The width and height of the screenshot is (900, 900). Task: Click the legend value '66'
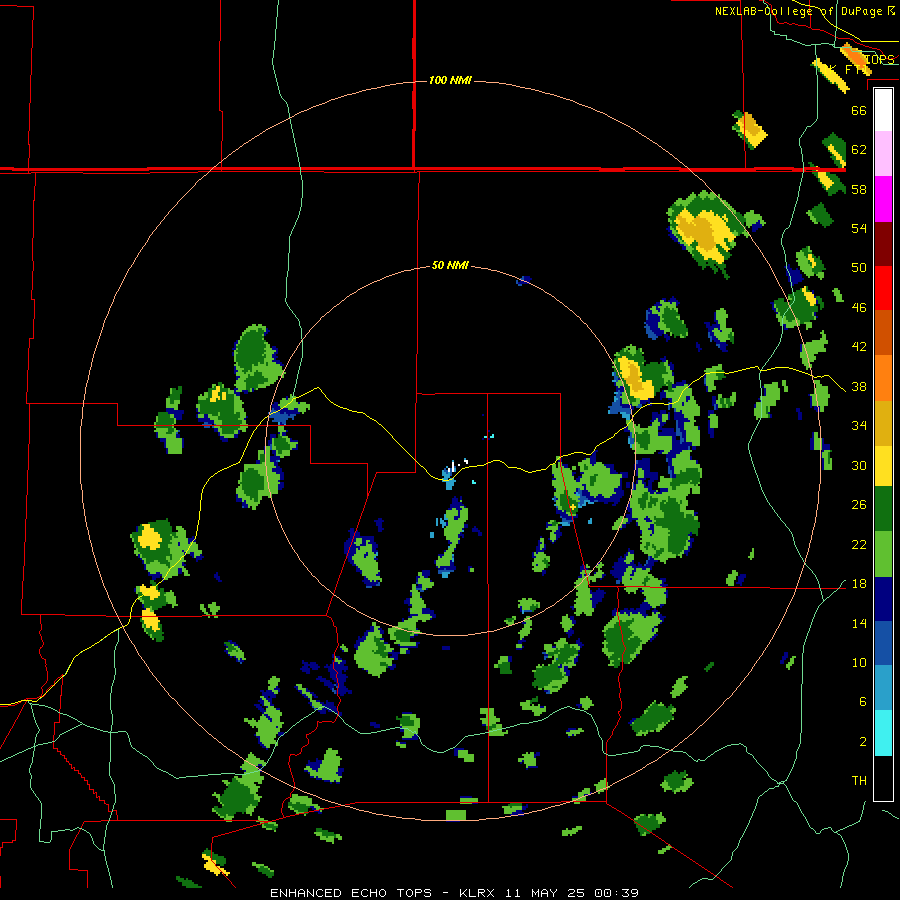pos(859,110)
